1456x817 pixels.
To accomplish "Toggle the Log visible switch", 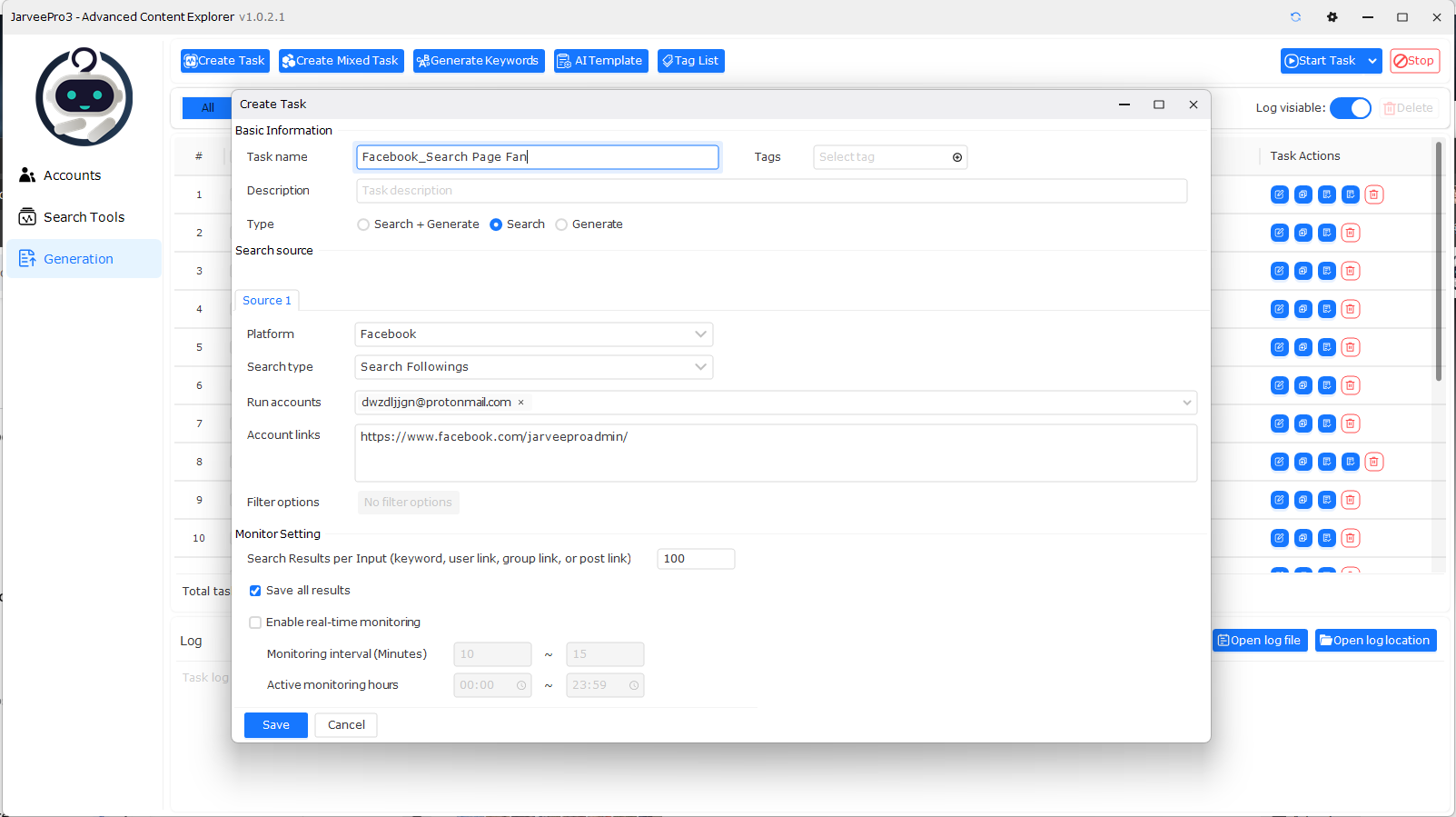I will point(1350,108).
